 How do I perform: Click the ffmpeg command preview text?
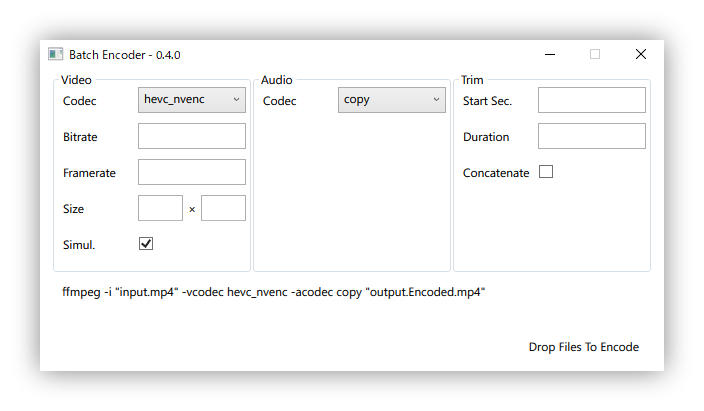click(273, 291)
